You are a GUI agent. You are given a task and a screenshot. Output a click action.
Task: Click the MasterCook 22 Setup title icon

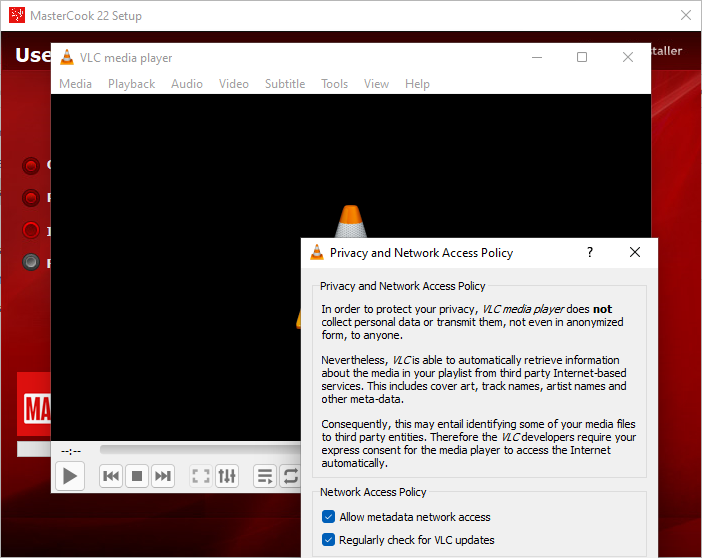point(17,15)
